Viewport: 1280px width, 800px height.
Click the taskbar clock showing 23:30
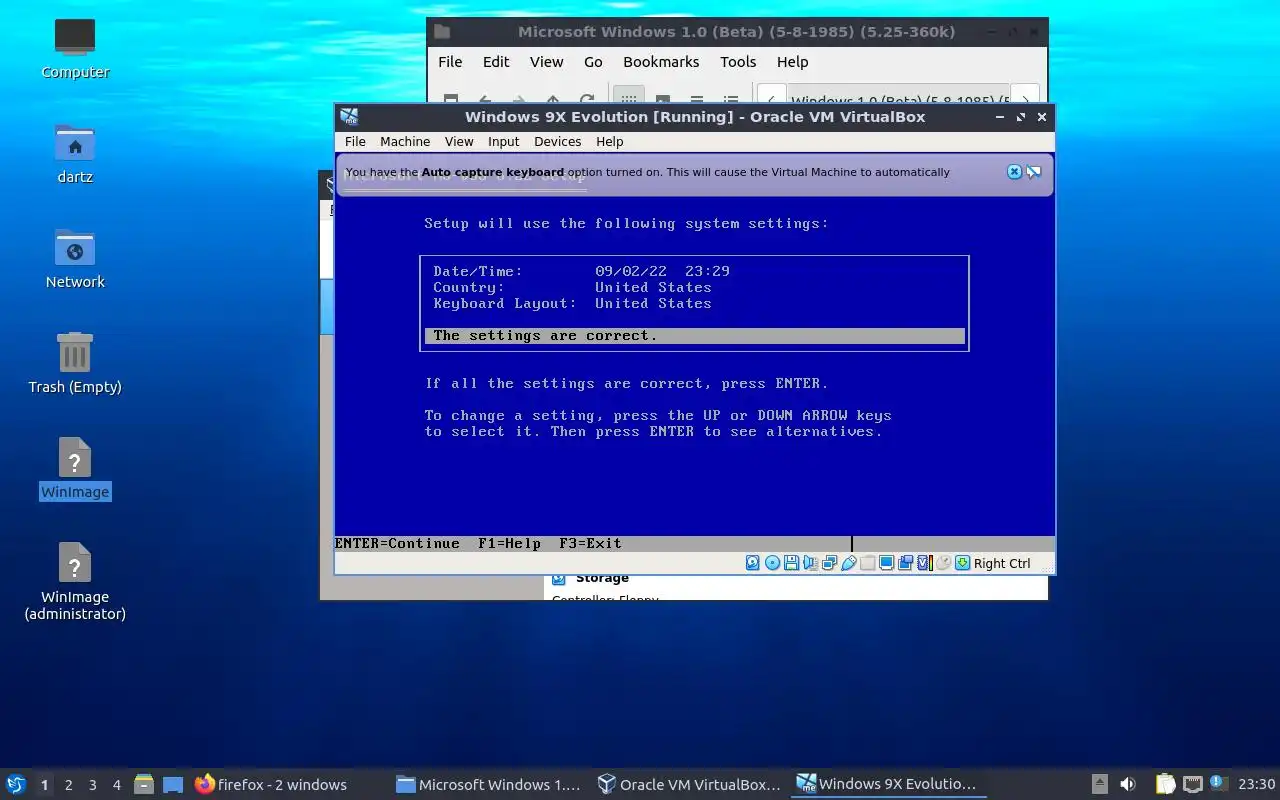click(x=1256, y=784)
